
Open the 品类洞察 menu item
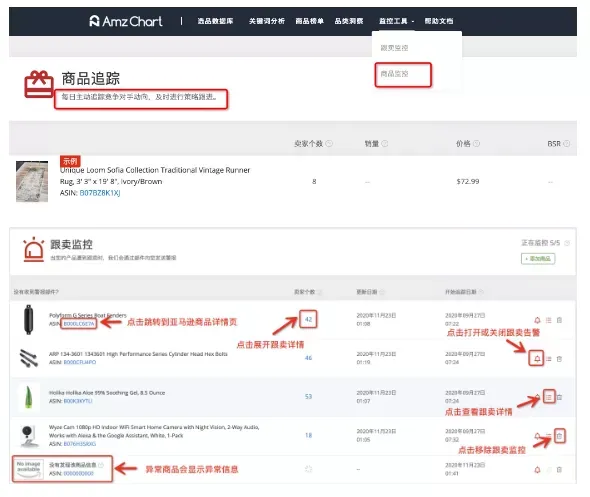click(349, 21)
